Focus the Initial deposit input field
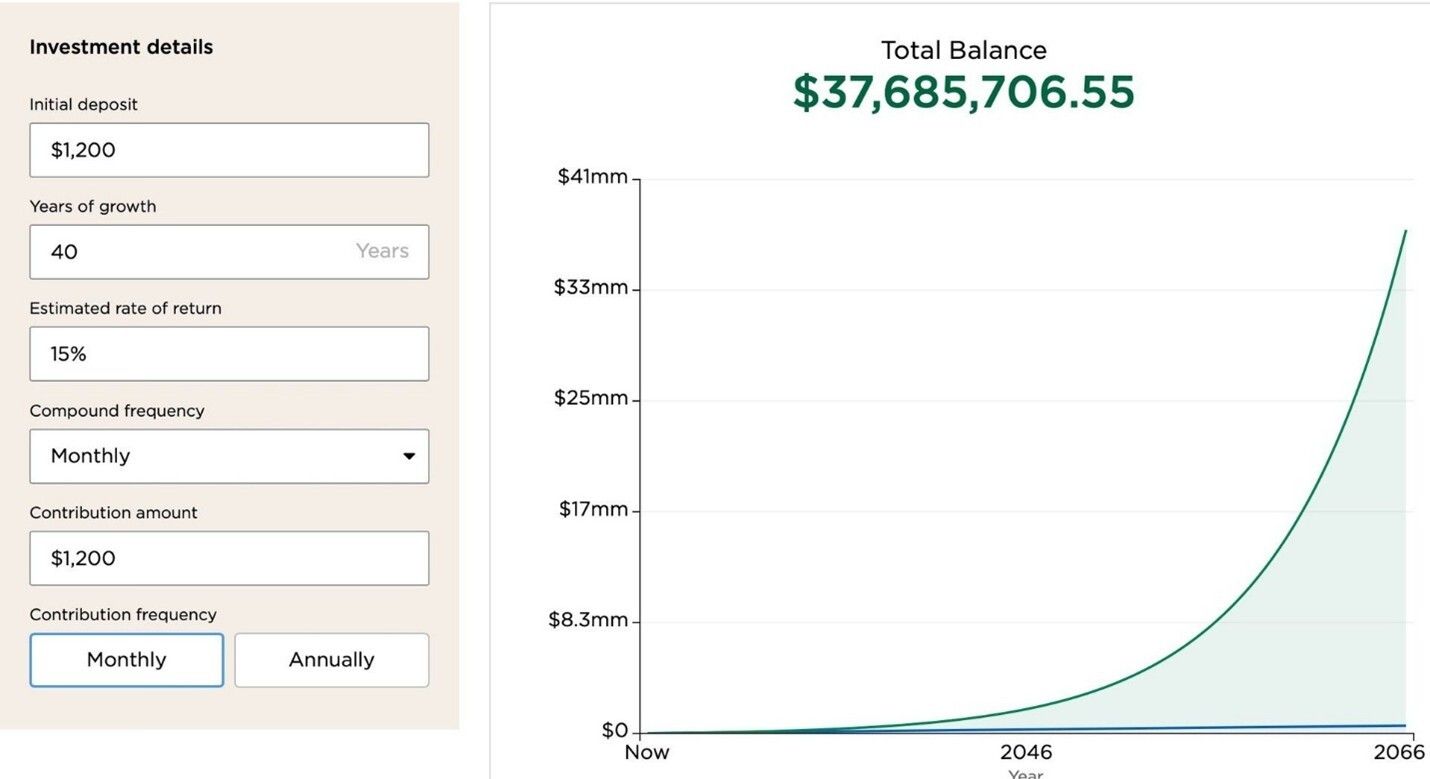Image resolution: width=1430 pixels, height=779 pixels. (229, 150)
